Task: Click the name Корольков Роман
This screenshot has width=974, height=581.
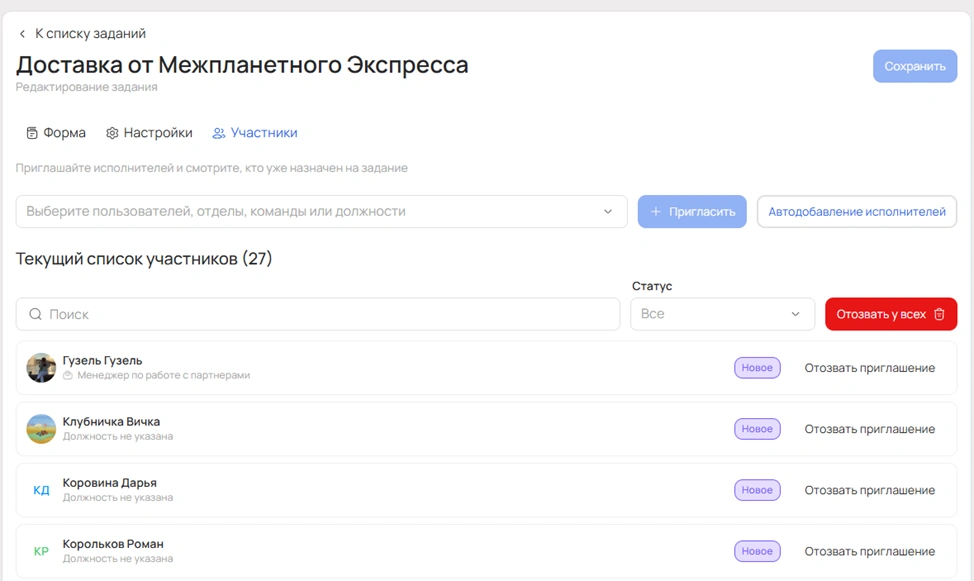Action: pyautogui.click(x=113, y=544)
